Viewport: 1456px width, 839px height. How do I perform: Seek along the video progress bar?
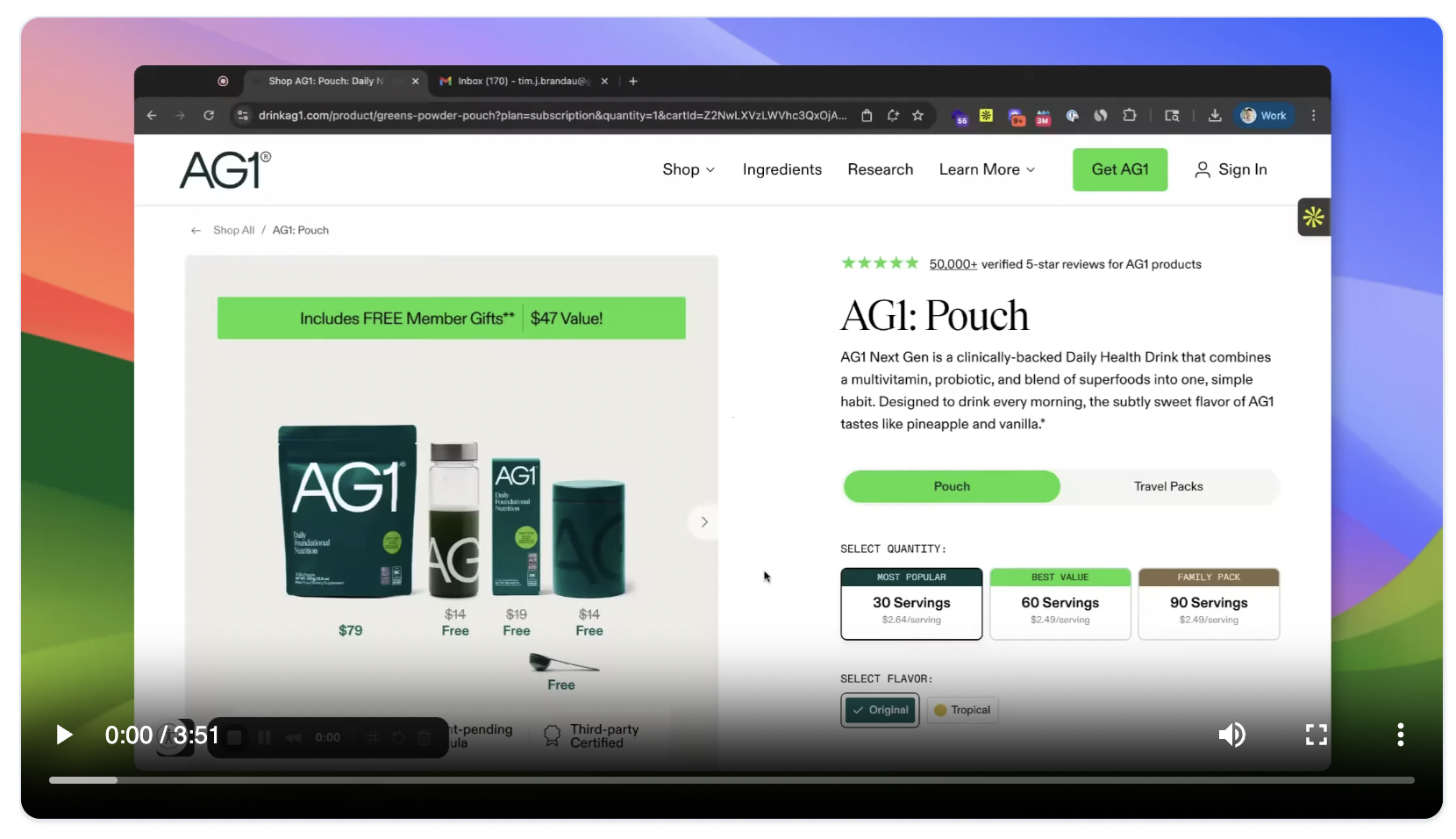tap(732, 780)
